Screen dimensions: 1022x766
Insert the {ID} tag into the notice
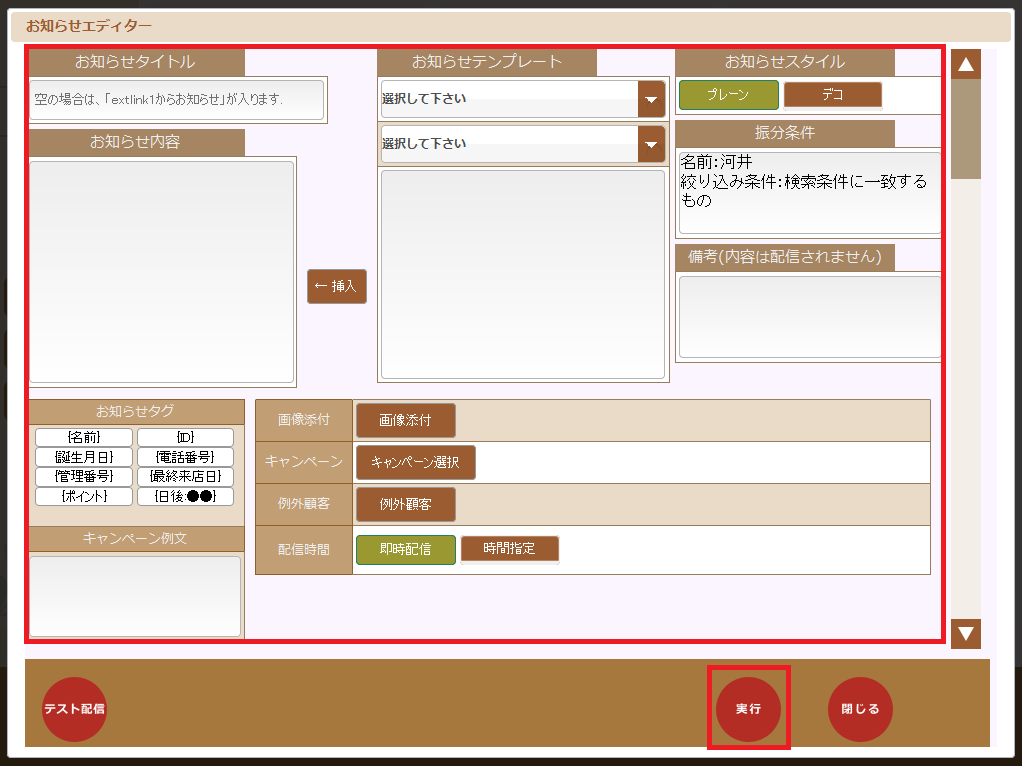[185, 437]
